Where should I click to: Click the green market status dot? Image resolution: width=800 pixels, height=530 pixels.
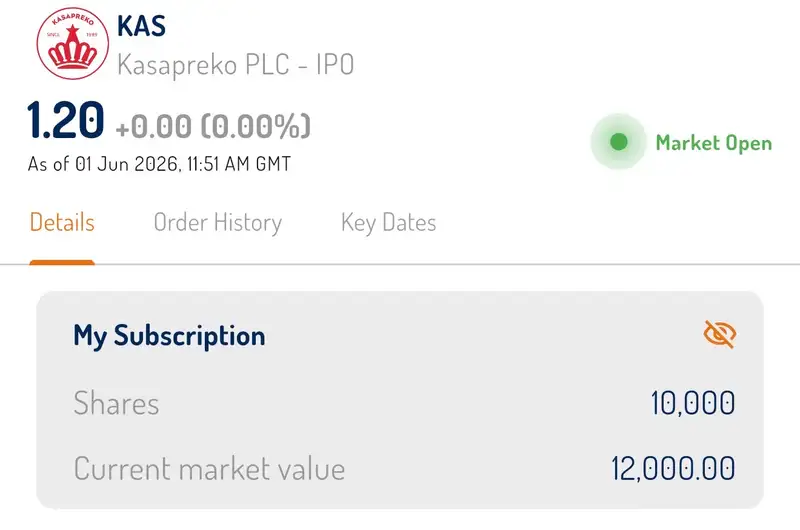point(619,142)
